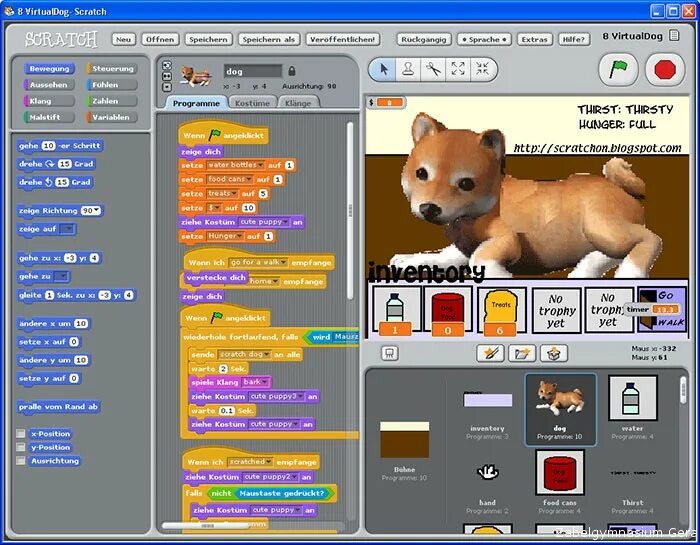Switch to Kostüme tab

point(252,103)
